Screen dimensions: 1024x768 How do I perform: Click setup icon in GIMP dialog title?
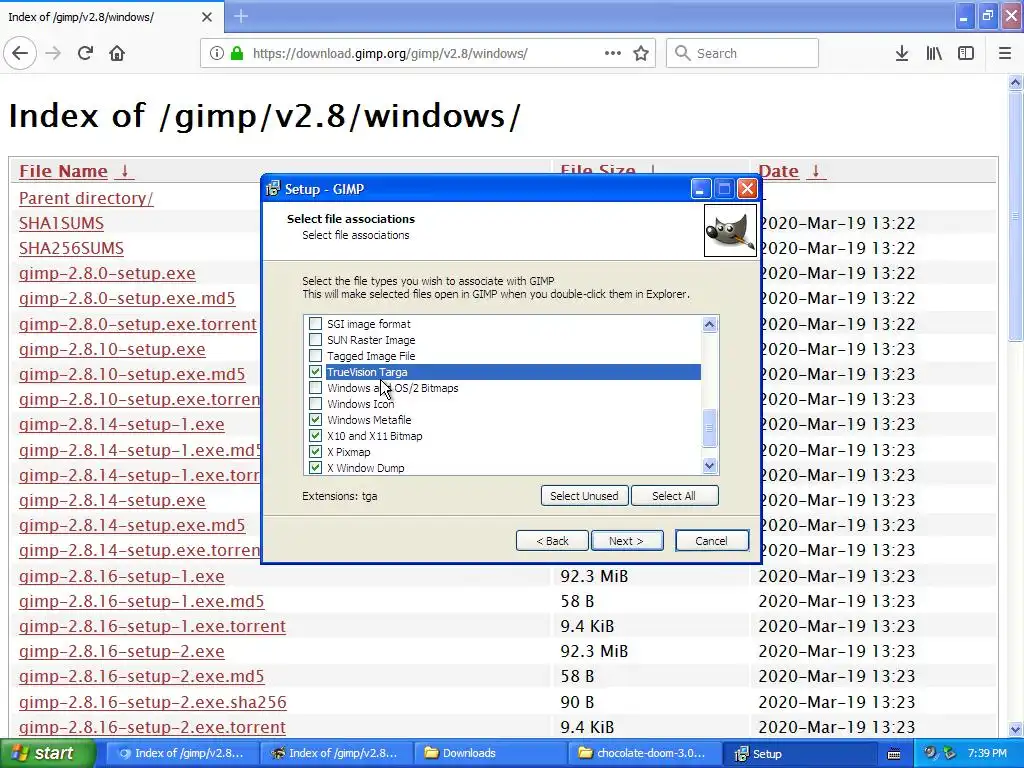[273, 189]
